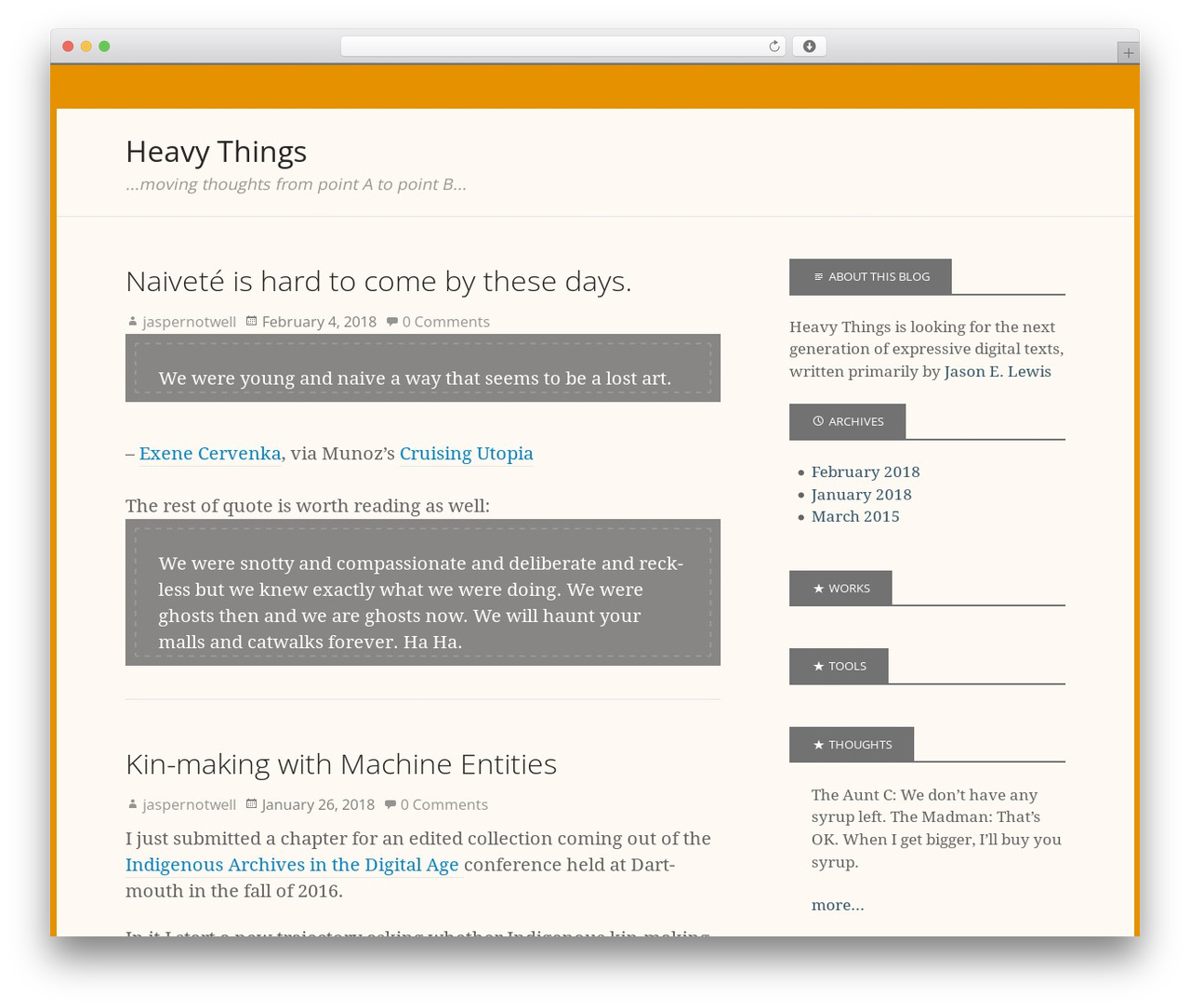Click the tagline '...moving thoughts from point A to point B...'
This screenshot has height=1008, width=1190.
tap(296, 184)
